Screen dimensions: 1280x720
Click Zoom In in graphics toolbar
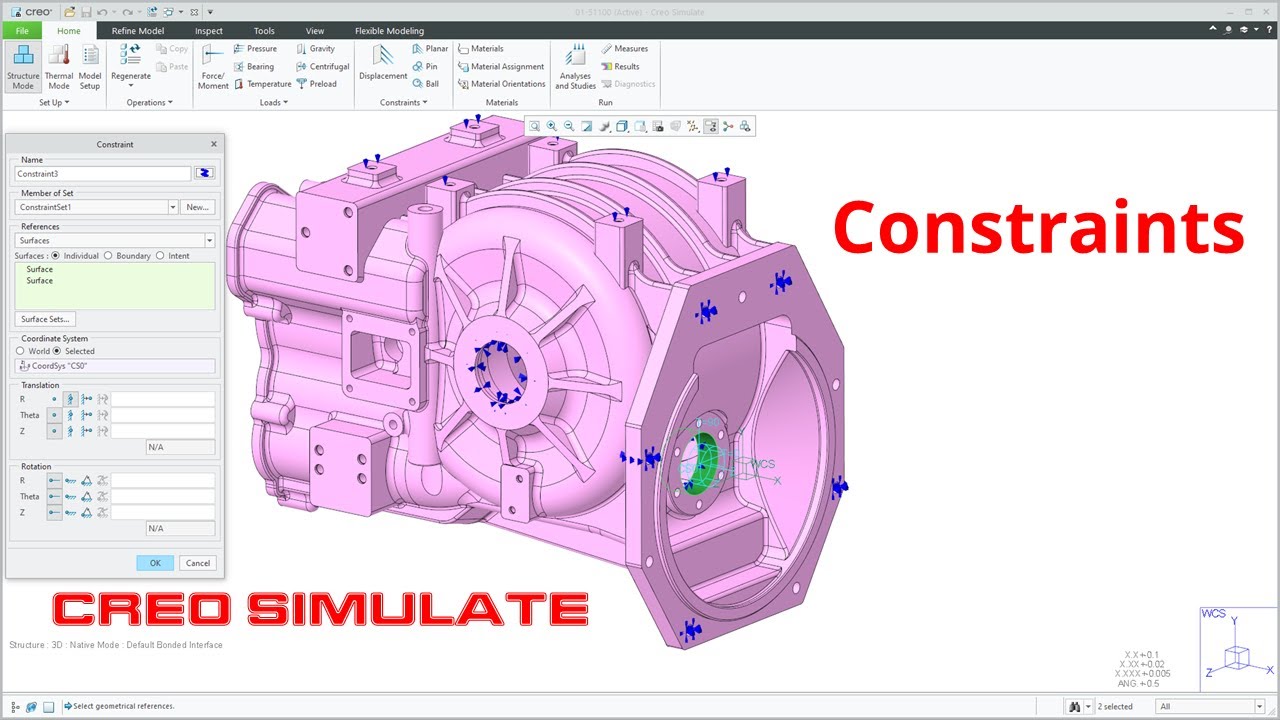click(x=551, y=126)
